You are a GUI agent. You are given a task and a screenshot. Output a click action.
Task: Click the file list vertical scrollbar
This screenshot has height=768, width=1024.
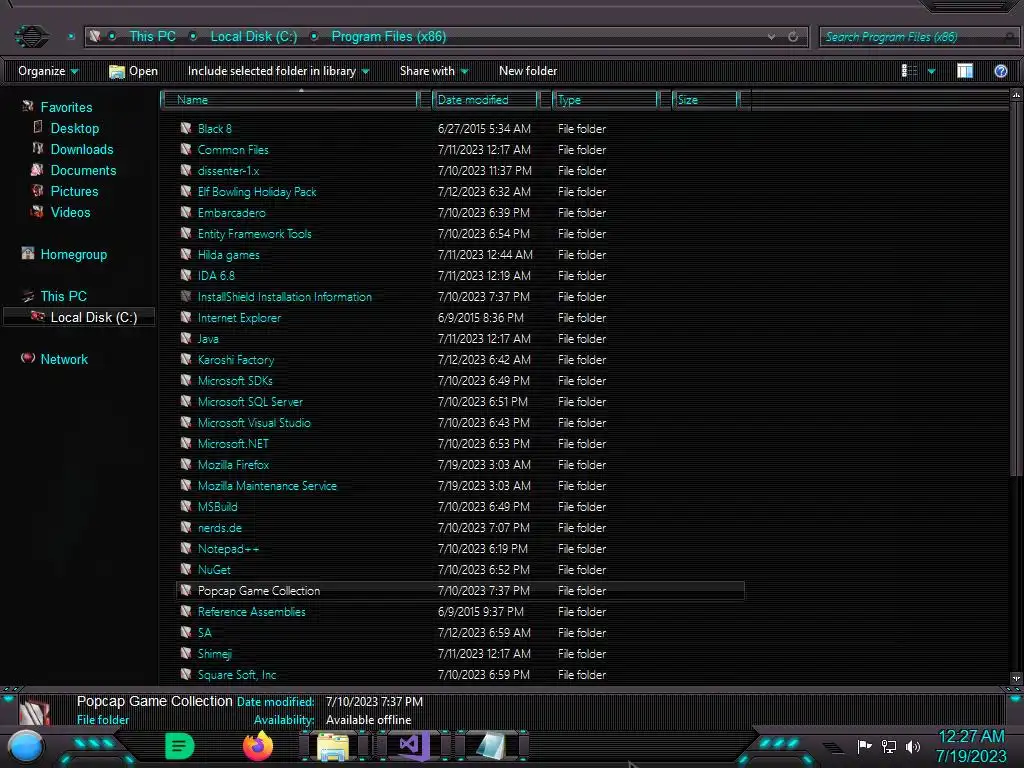coord(1015,290)
